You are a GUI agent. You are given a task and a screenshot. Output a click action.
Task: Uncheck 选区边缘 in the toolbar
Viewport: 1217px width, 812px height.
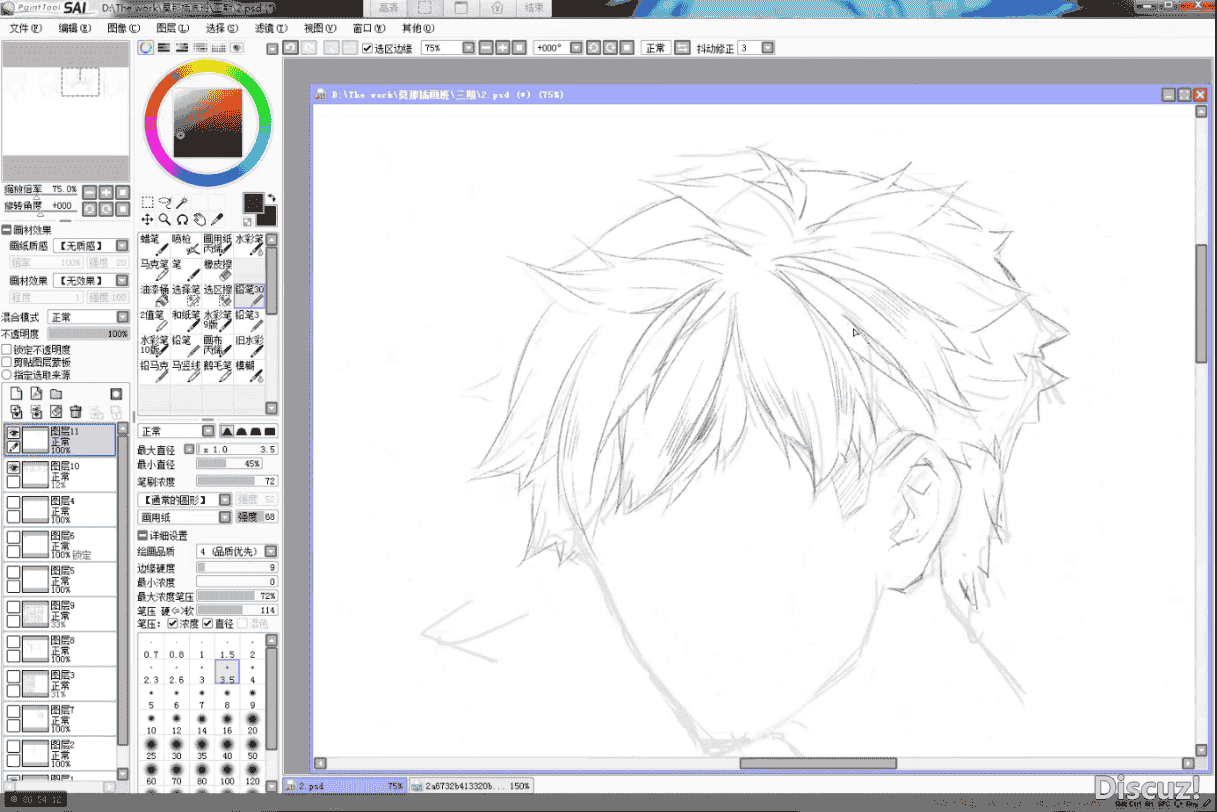[367, 48]
